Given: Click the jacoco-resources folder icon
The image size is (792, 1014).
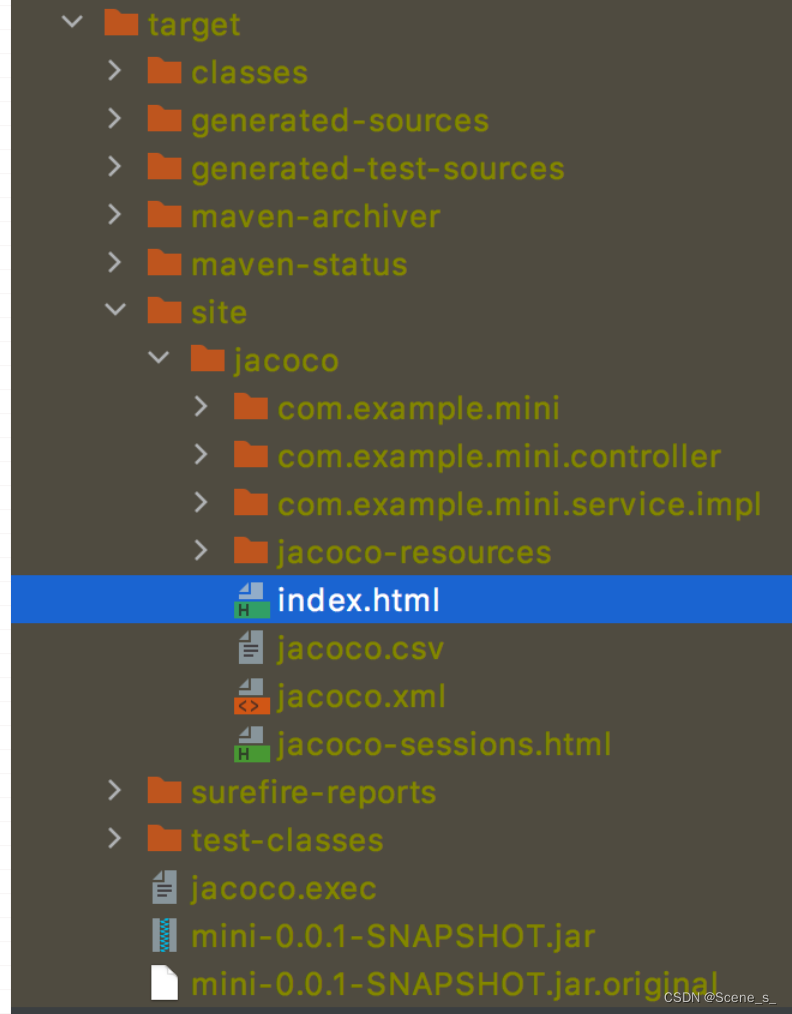Looking at the screenshot, I should pyautogui.click(x=251, y=550).
